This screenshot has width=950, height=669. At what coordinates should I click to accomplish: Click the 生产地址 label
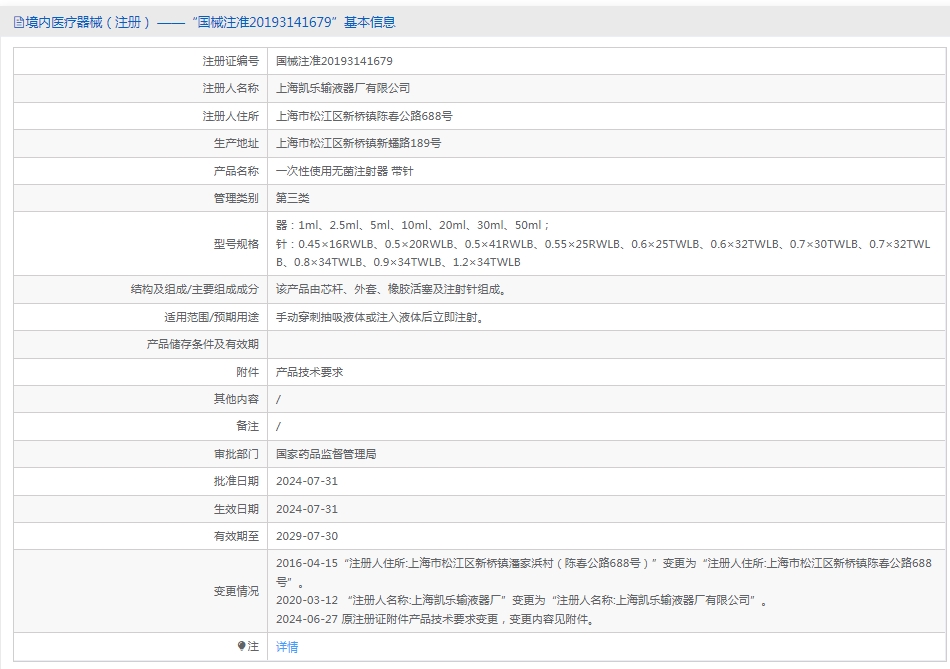click(236, 143)
